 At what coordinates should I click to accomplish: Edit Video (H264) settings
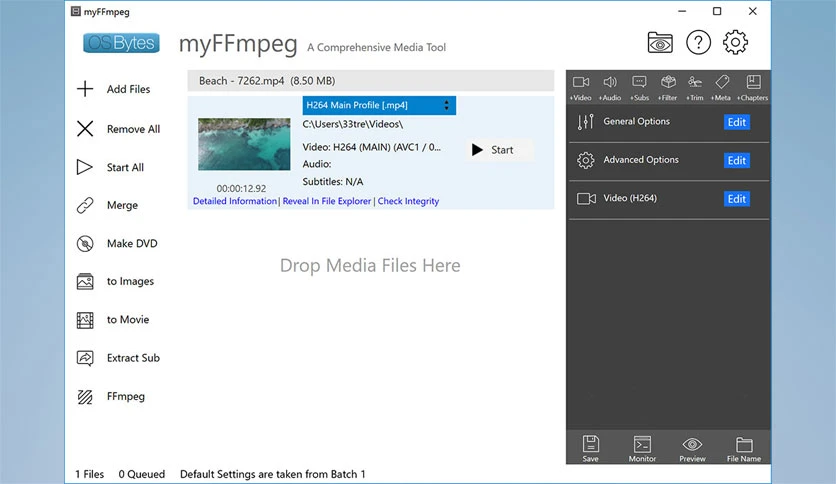[737, 199]
